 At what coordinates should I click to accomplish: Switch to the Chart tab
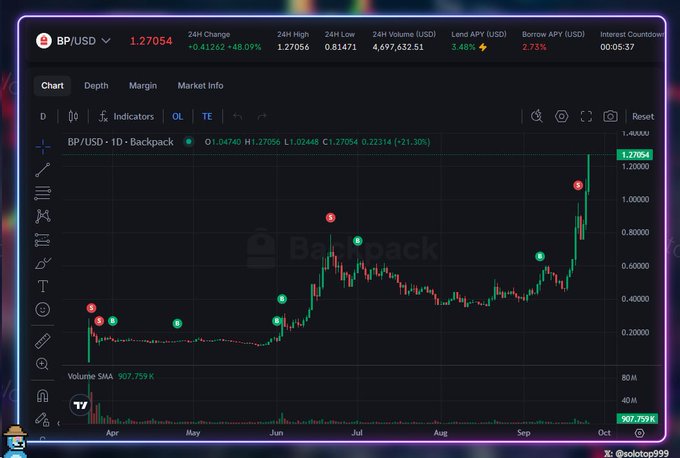tap(52, 85)
